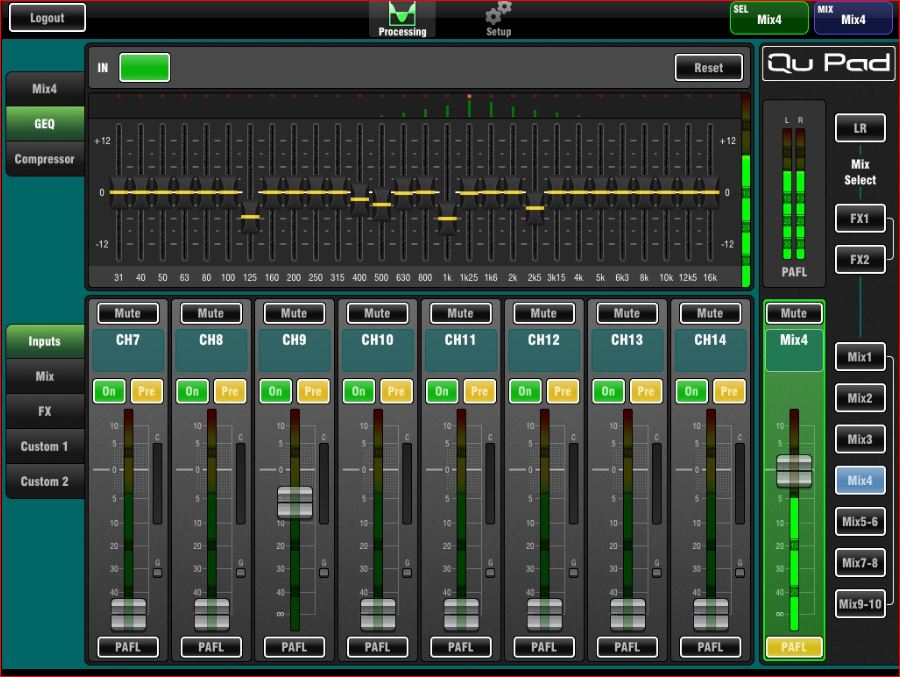
Task: Mute channel CH13
Action: coord(627,313)
